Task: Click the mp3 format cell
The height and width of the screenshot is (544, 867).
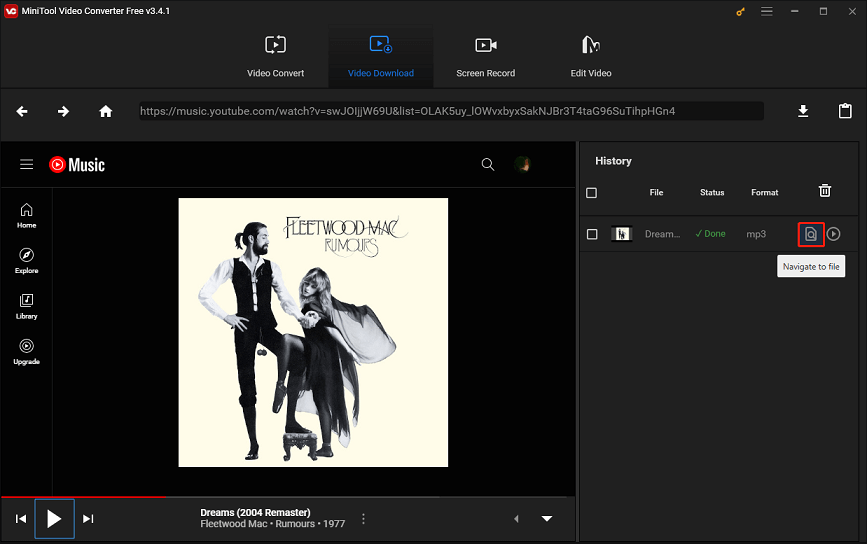Action: coord(756,234)
